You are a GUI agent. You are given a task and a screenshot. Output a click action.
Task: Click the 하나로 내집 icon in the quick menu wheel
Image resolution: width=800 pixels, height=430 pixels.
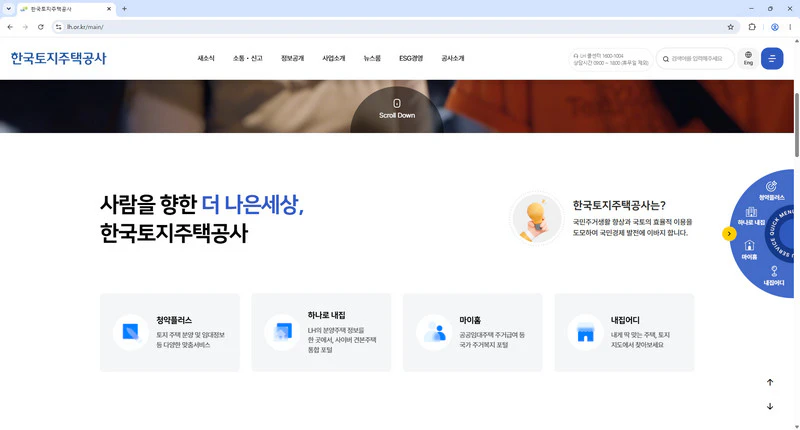point(751,212)
